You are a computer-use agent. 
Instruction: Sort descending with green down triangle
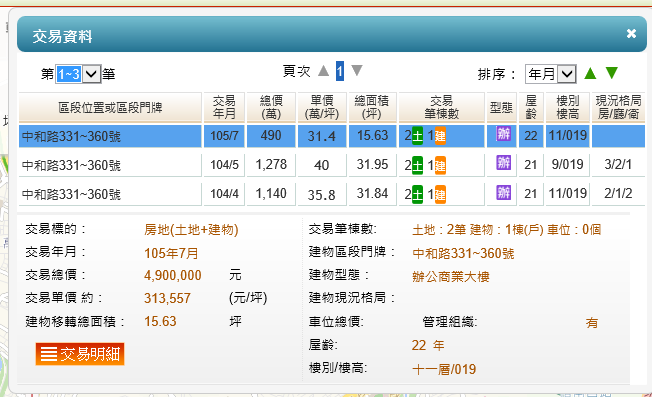click(612, 73)
